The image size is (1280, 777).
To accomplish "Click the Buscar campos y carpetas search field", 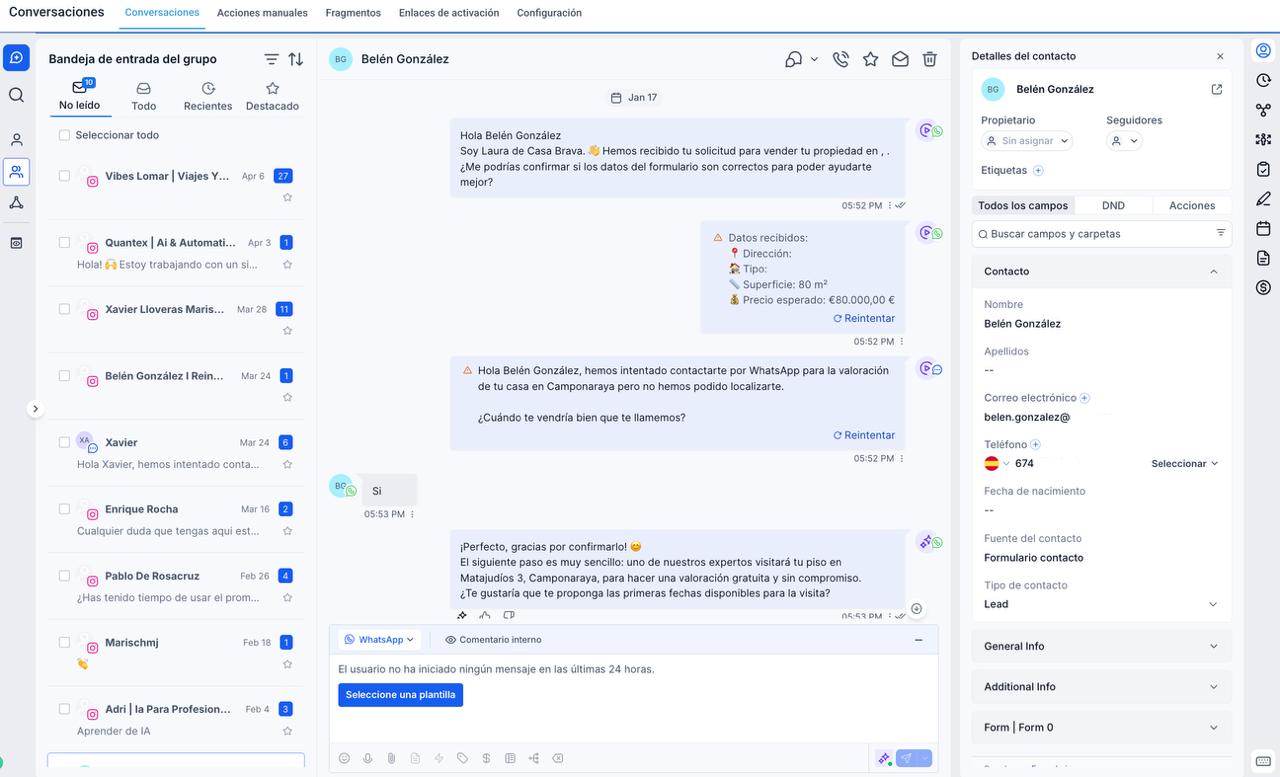I will coord(1090,233).
